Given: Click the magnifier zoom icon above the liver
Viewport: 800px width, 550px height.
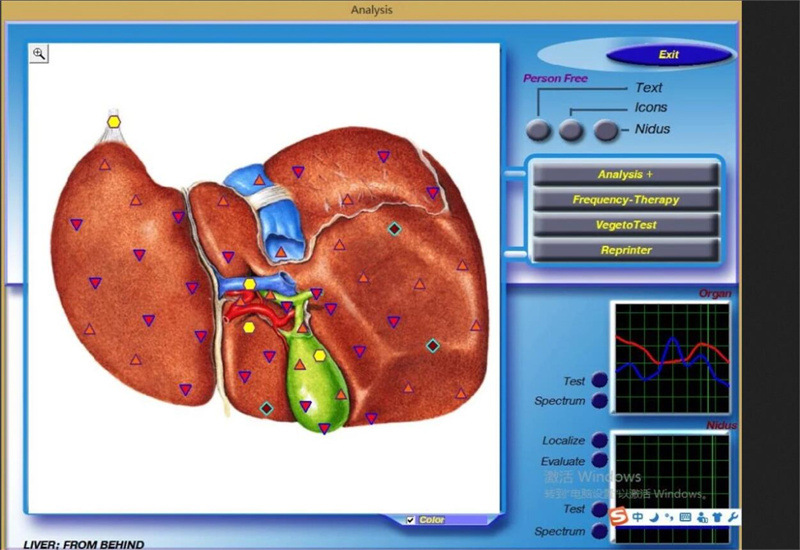Looking at the screenshot, I should click(x=39, y=54).
